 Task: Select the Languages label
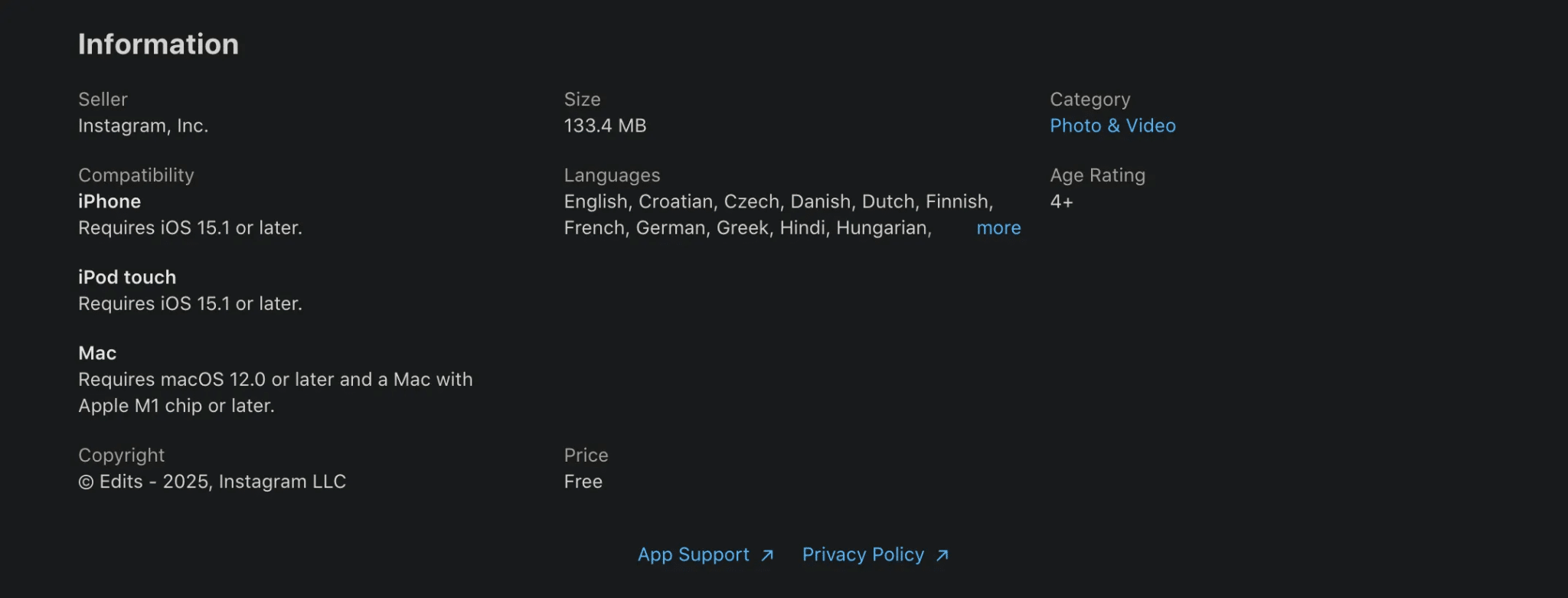(x=611, y=175)
